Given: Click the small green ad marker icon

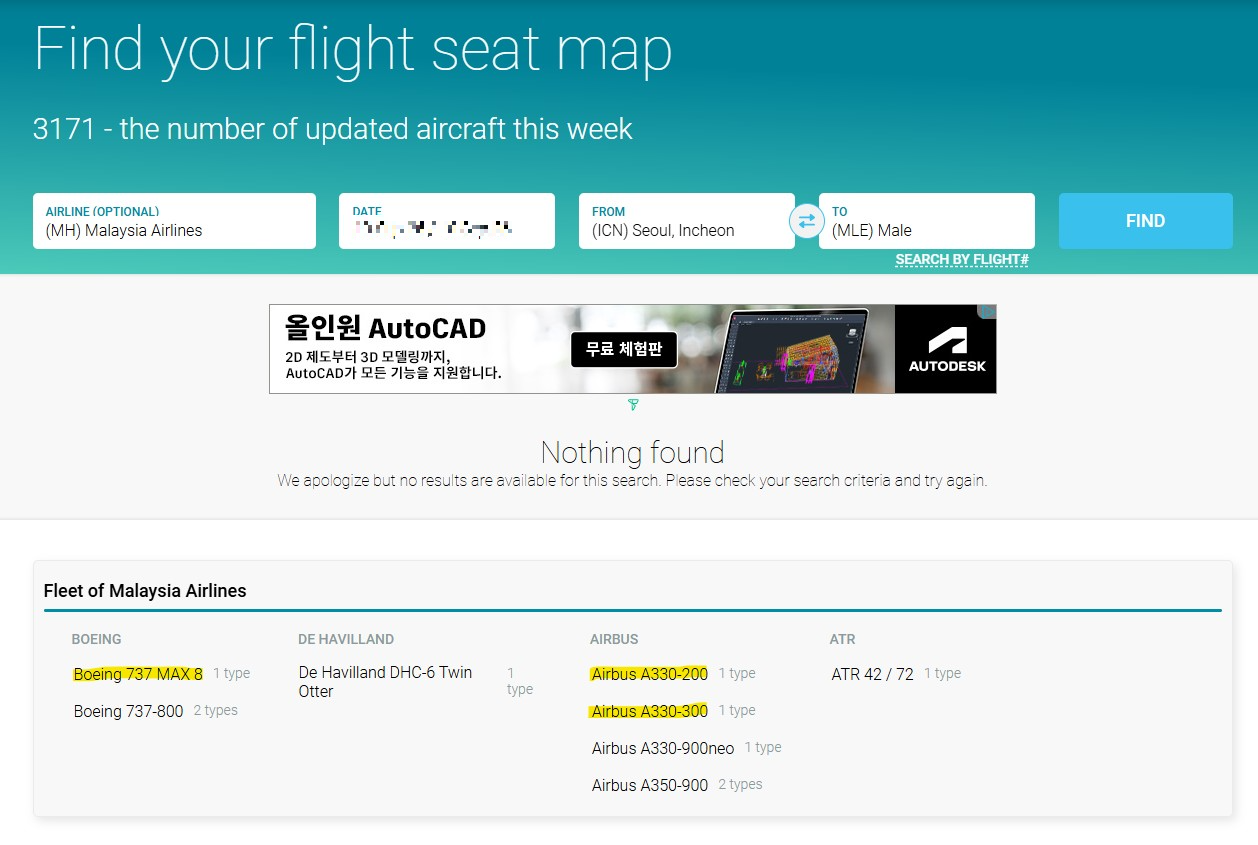Looking at the screenshot, I should click(633, 405).
